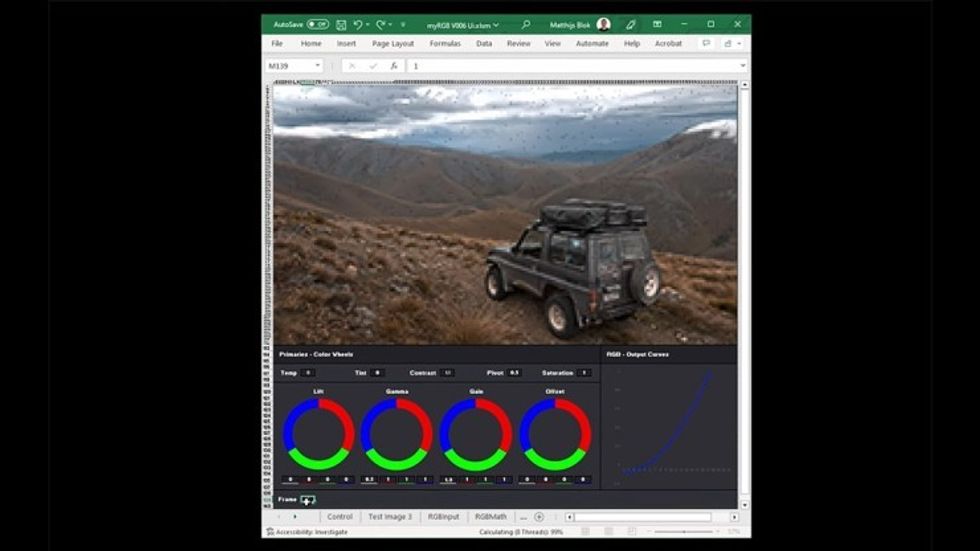Image resolution: width=980 pixels, height=551 pixels.
Task: Click the Name Box showing M139
Action: click(289, 66)
